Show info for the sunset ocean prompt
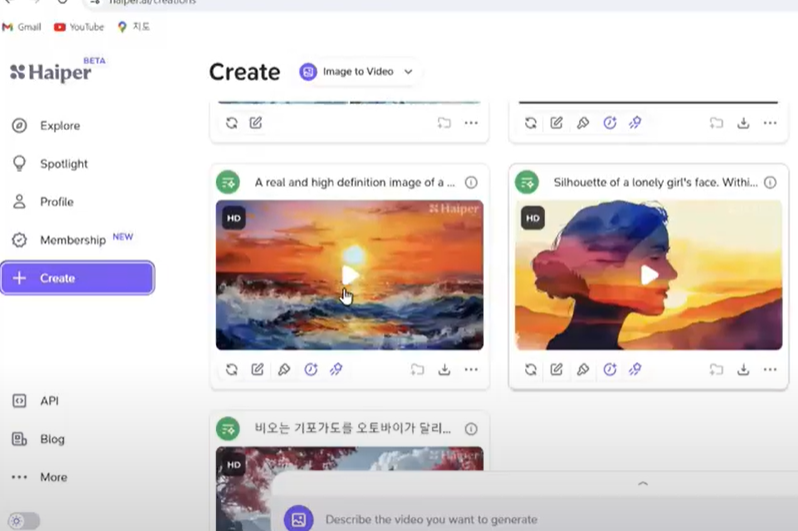The width and height of the screenshot is (798, 531). tap(471, 182)
